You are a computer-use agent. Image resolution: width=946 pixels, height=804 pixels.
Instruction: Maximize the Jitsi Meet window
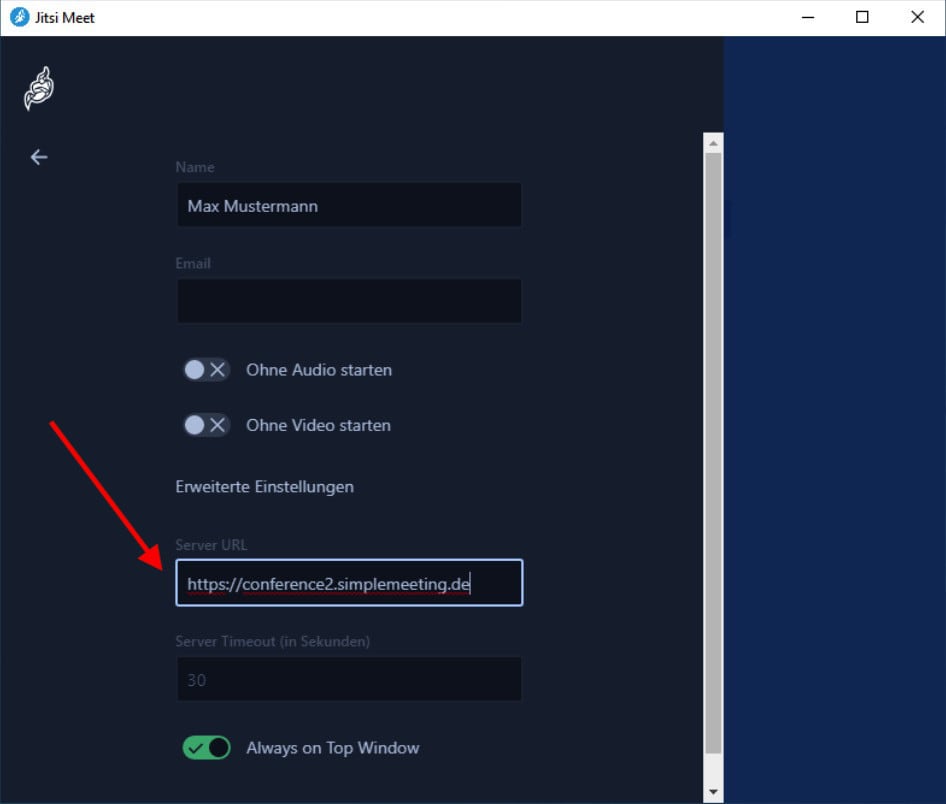pyautogui.click(x=862, y=17)
